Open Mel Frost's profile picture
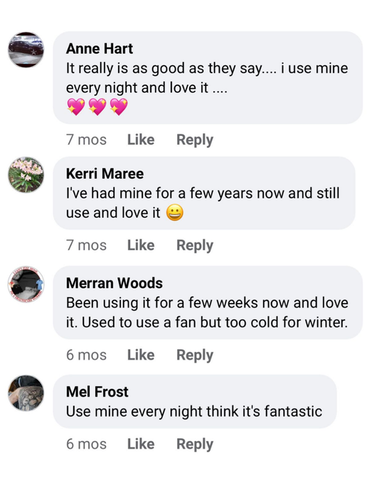 coord(26,393)
